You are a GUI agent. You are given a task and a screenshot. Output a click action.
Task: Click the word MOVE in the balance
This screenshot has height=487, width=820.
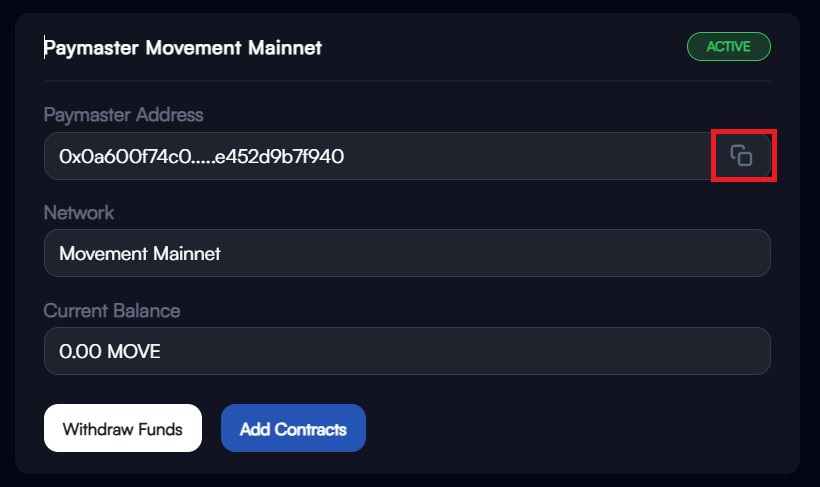click(134, 352)
